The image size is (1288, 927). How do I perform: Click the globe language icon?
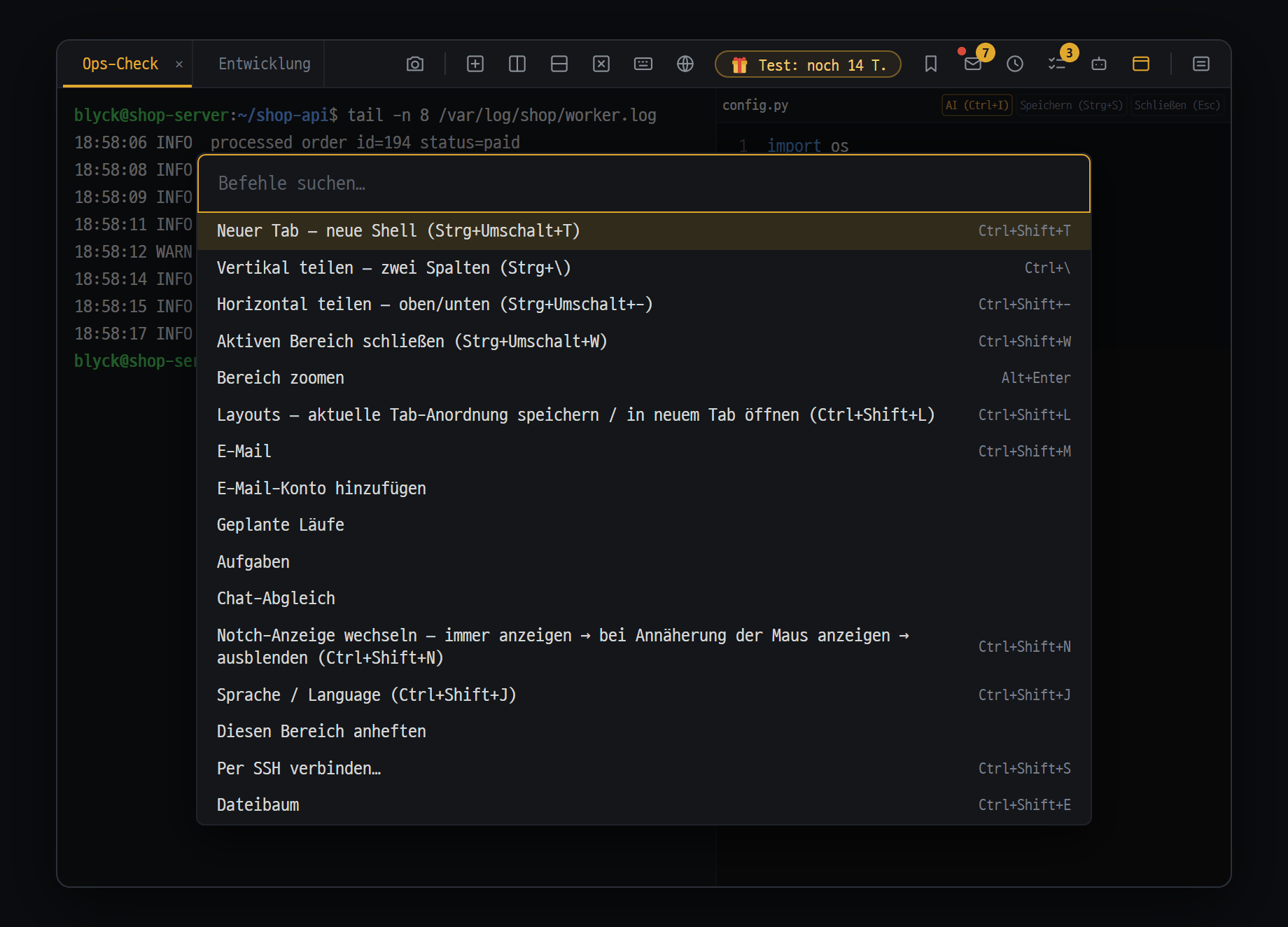click(x=685, y=64)
